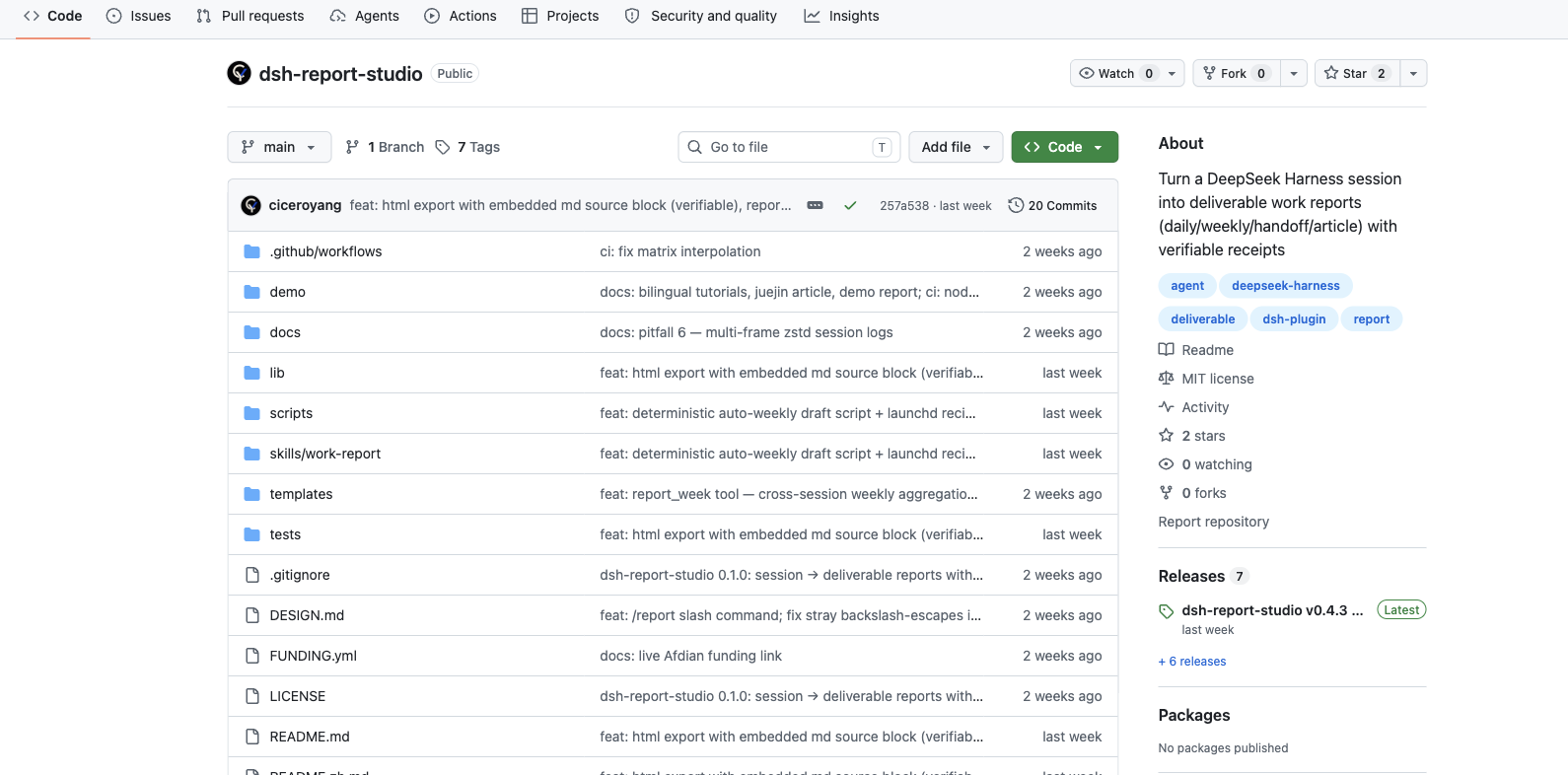Expand the commit message ellipsis icon
The image size is (1568, 775).
[x=816, y=205]
